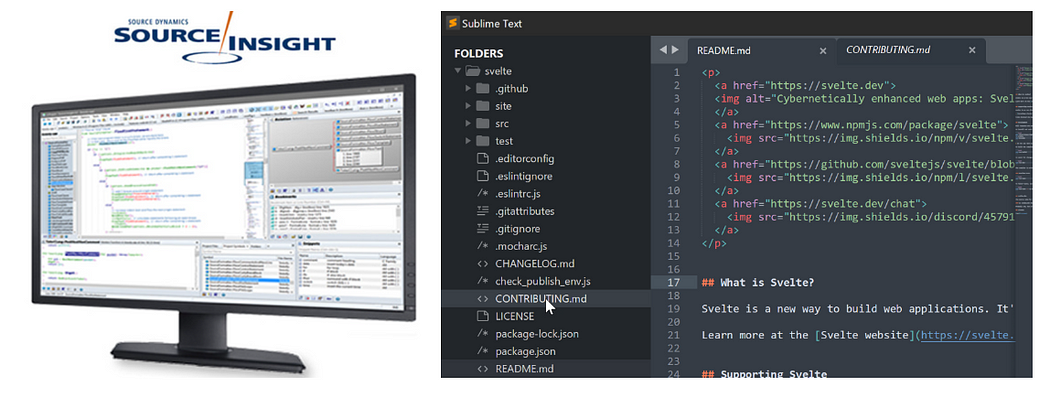Click the test folder icon
The image size is (1050, 398).
pyautogui.click(x=483, y=141)
